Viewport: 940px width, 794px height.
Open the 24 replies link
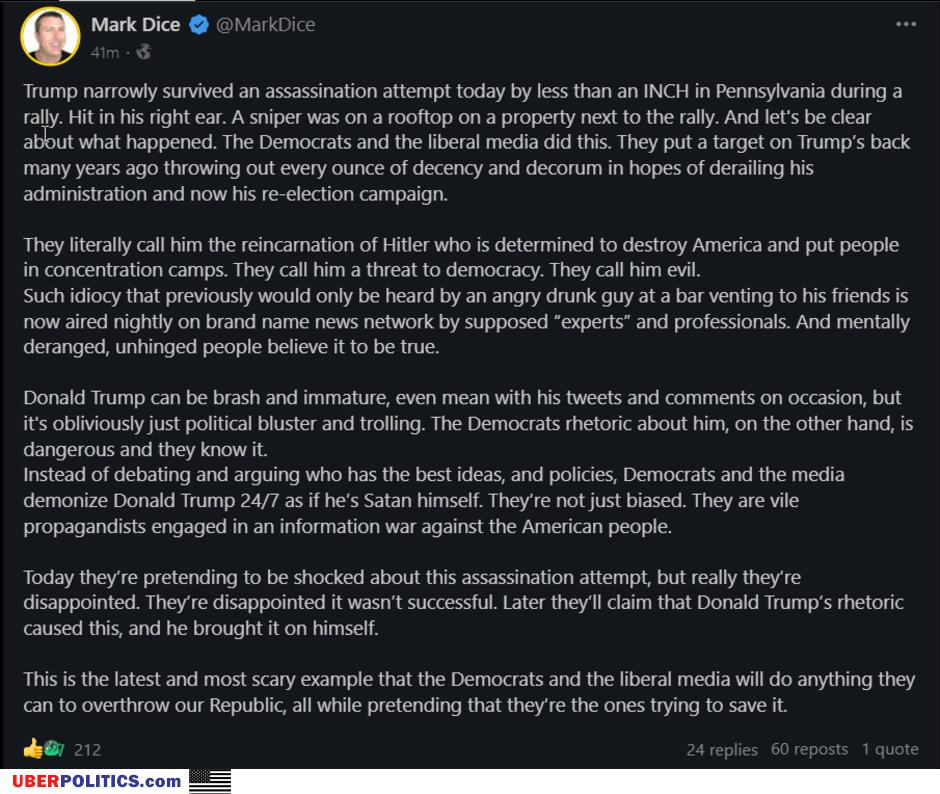click(722, 750)
